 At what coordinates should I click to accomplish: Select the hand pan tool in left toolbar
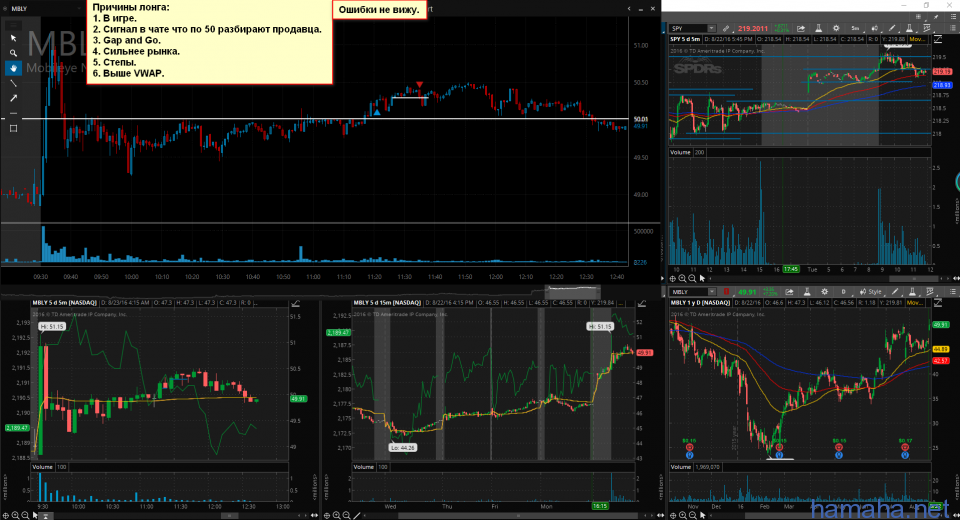[x=13, y=68]
